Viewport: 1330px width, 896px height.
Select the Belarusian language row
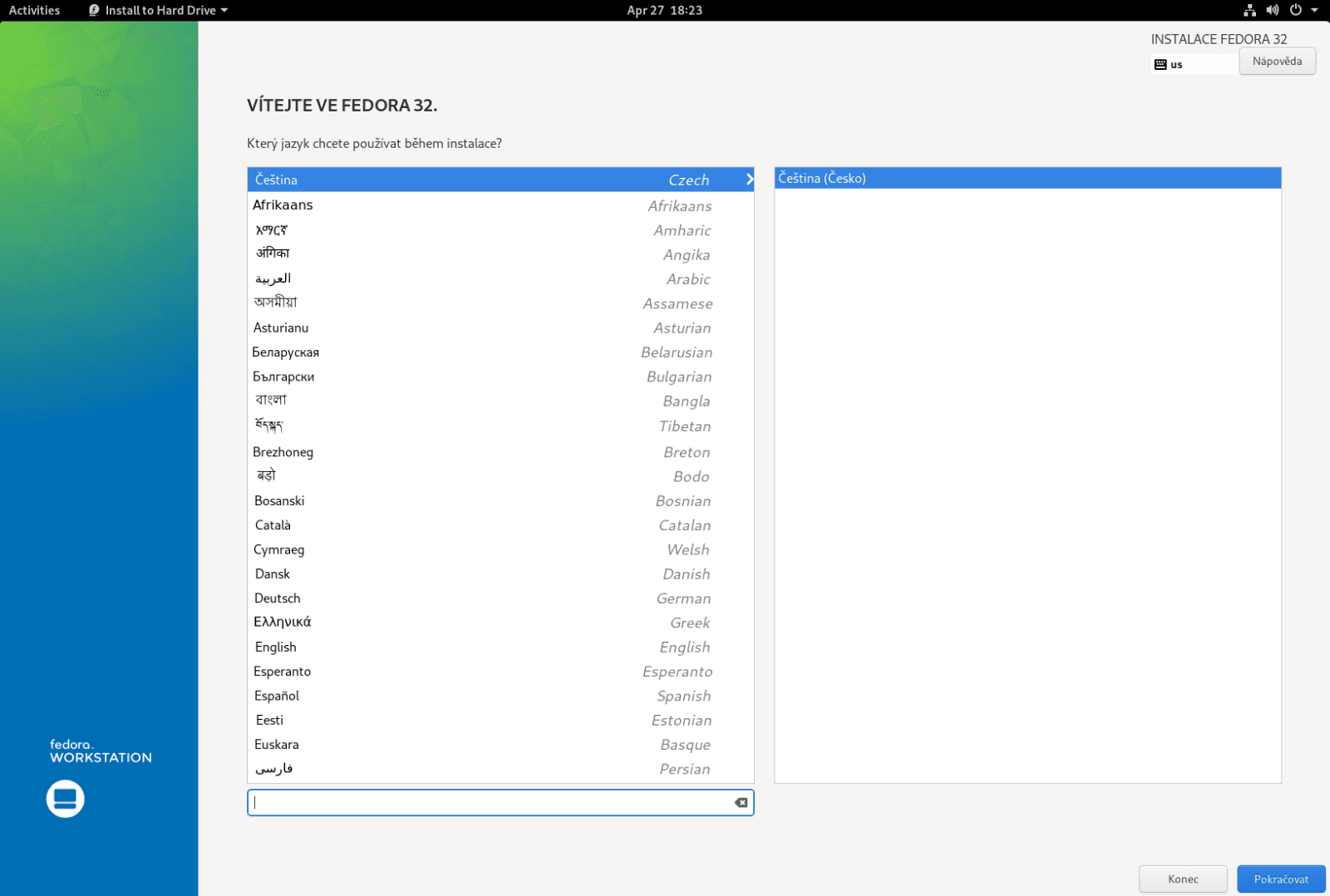[500, 352]
